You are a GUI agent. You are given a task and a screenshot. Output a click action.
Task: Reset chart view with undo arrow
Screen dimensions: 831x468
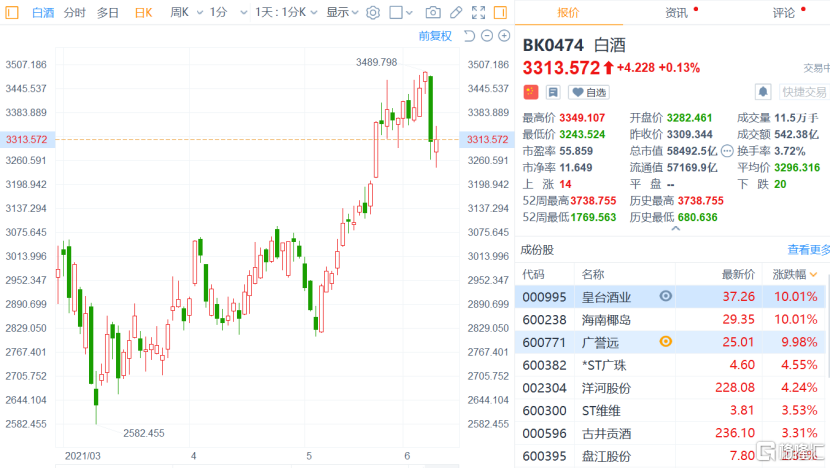pos(469,36)
